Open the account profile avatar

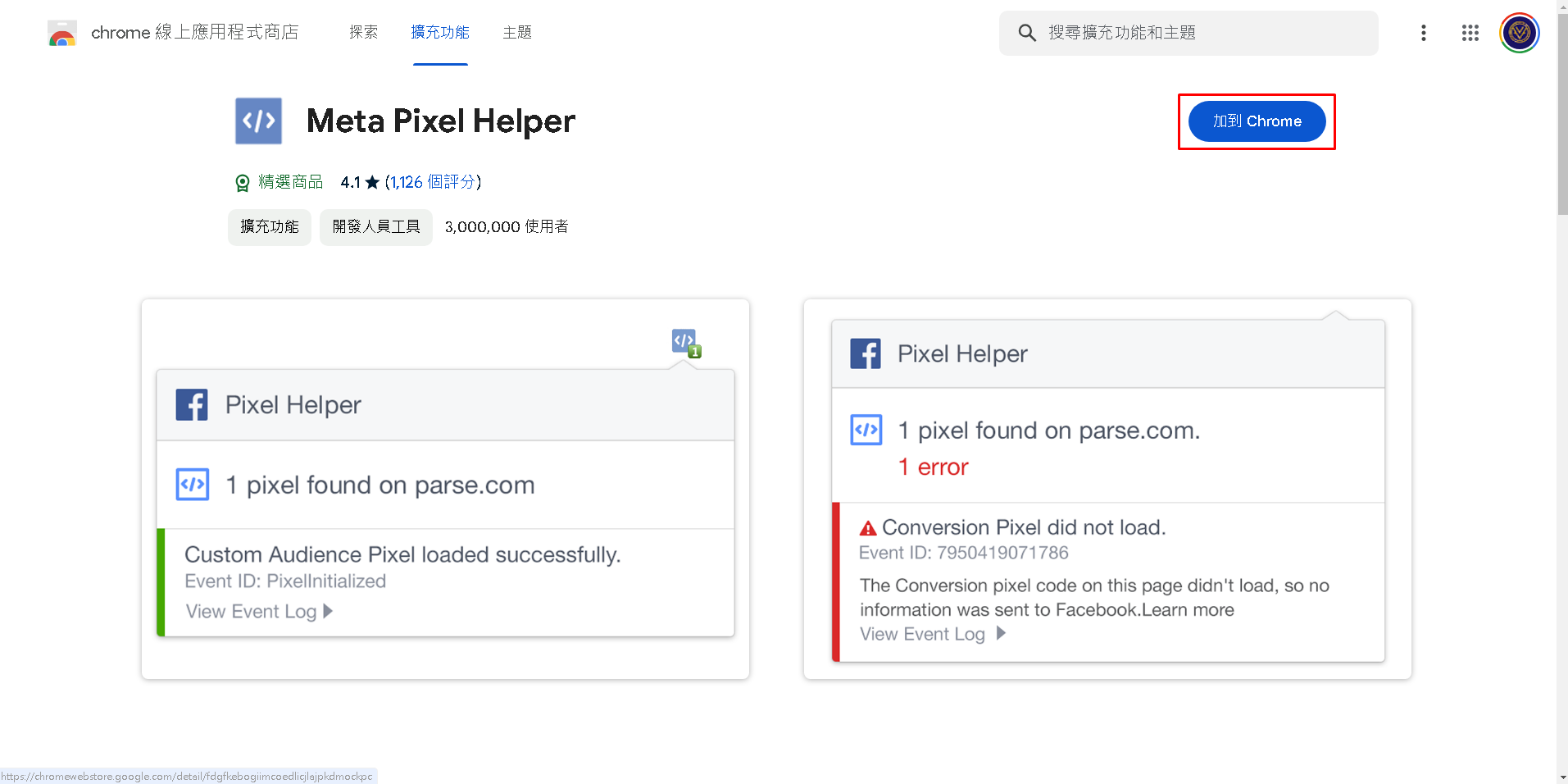1520,33
